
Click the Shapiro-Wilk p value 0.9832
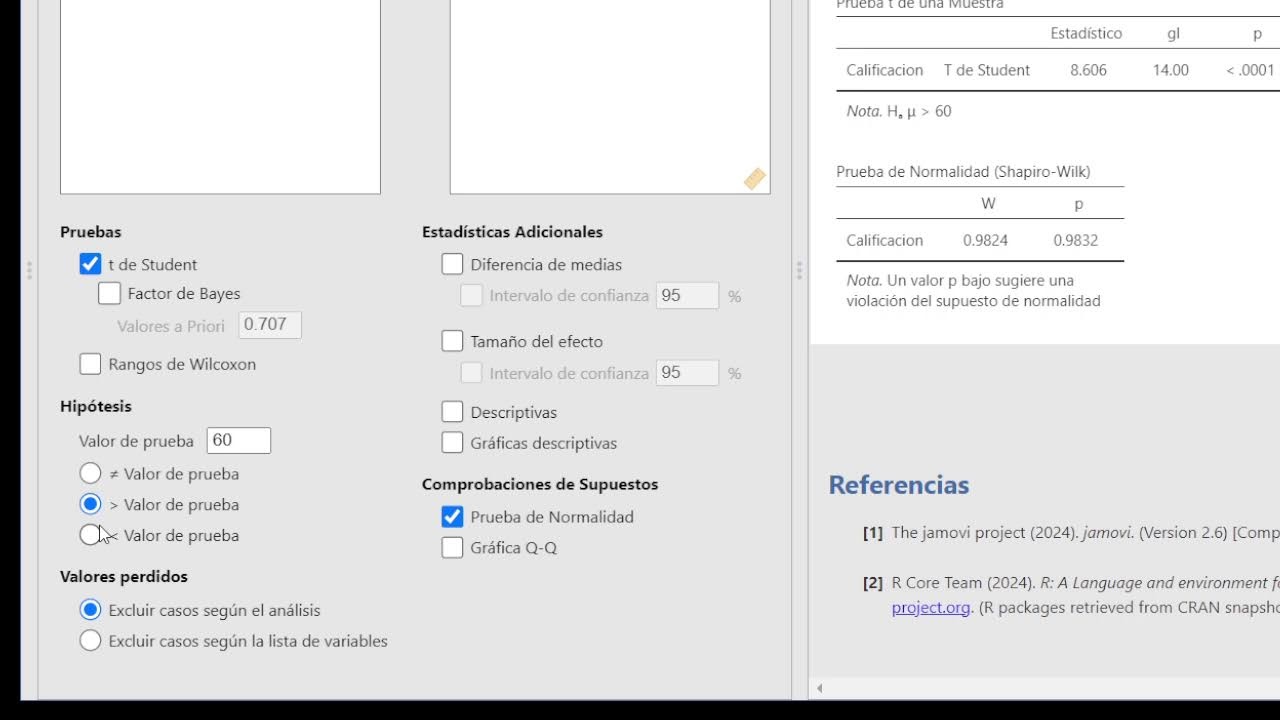coord(1075,240)
